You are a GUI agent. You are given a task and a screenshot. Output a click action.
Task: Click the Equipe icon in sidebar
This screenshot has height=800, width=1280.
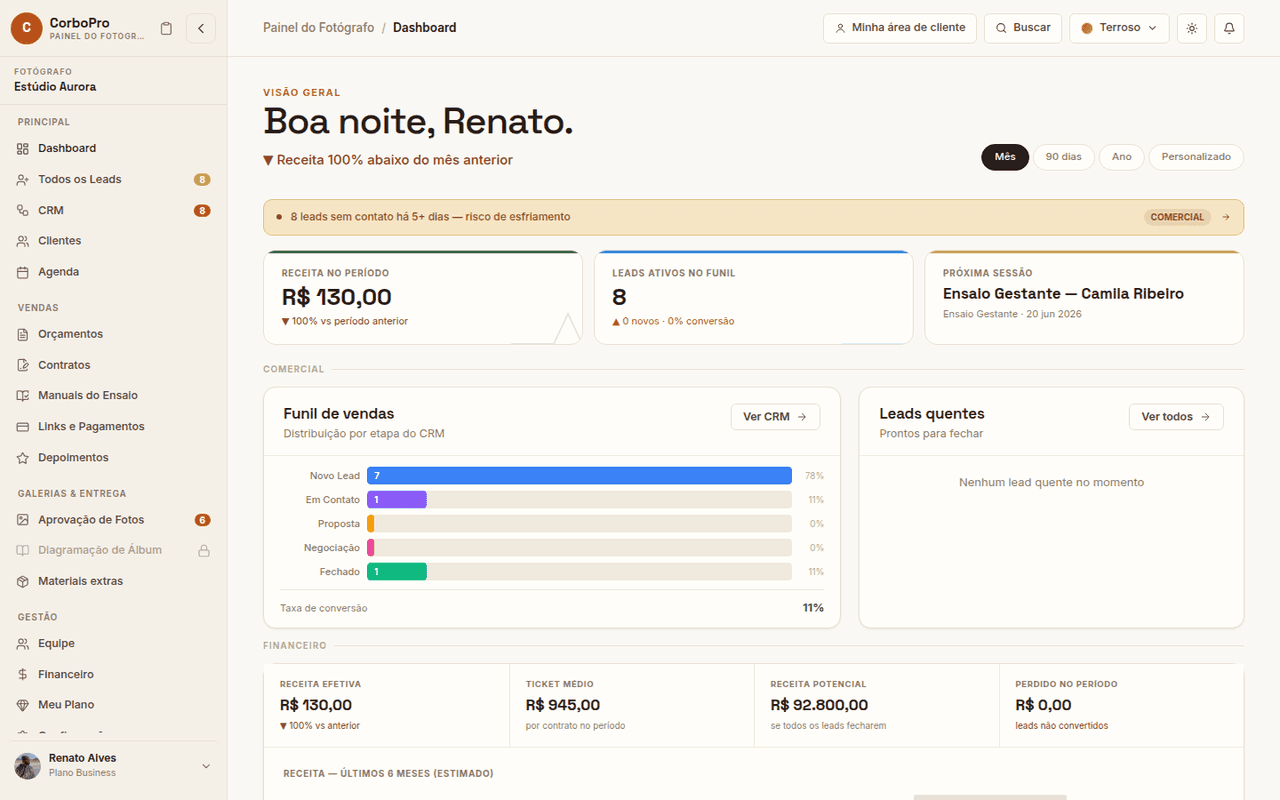(x=23, y=643)
